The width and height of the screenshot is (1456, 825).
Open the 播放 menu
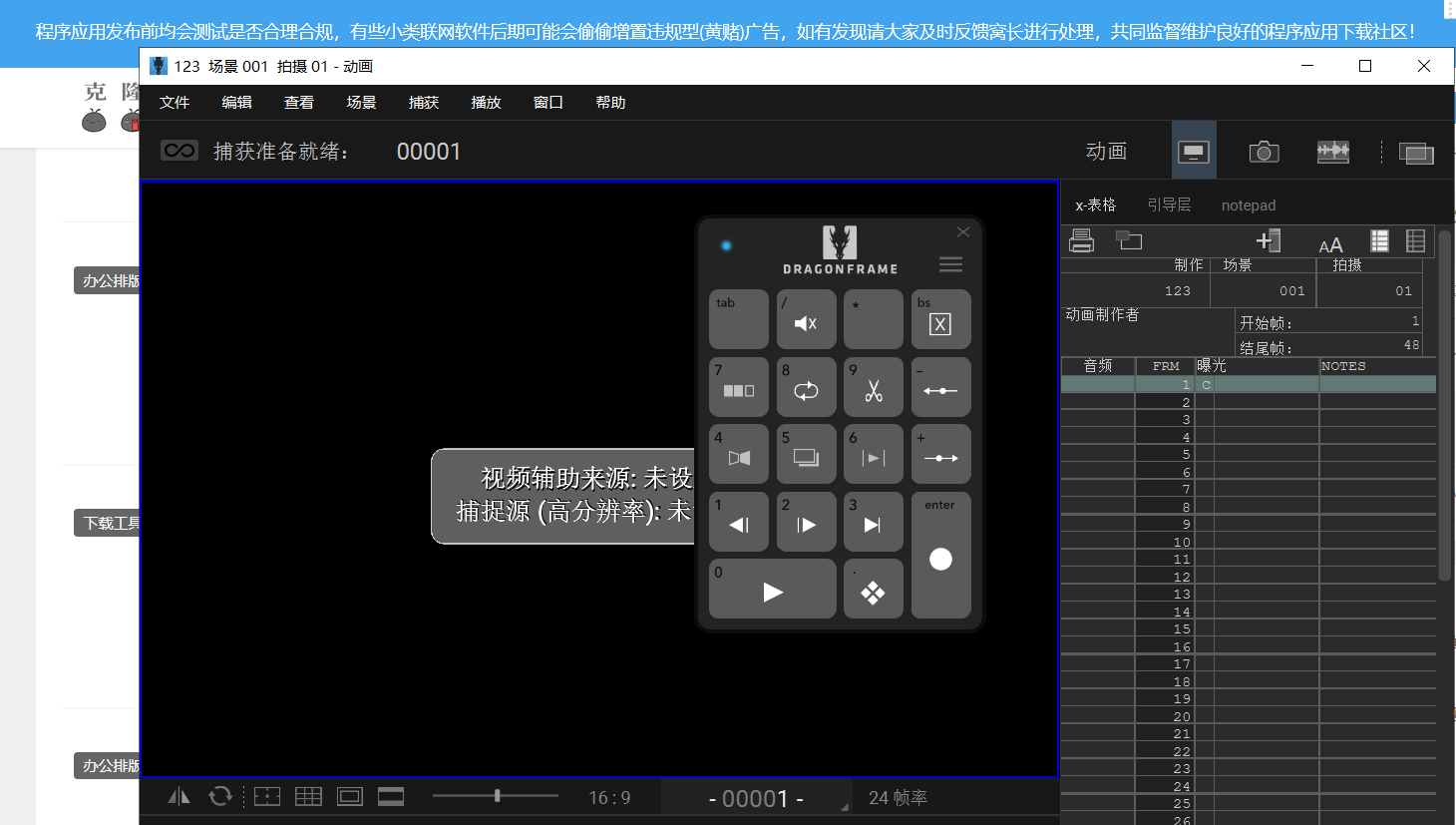486,103
